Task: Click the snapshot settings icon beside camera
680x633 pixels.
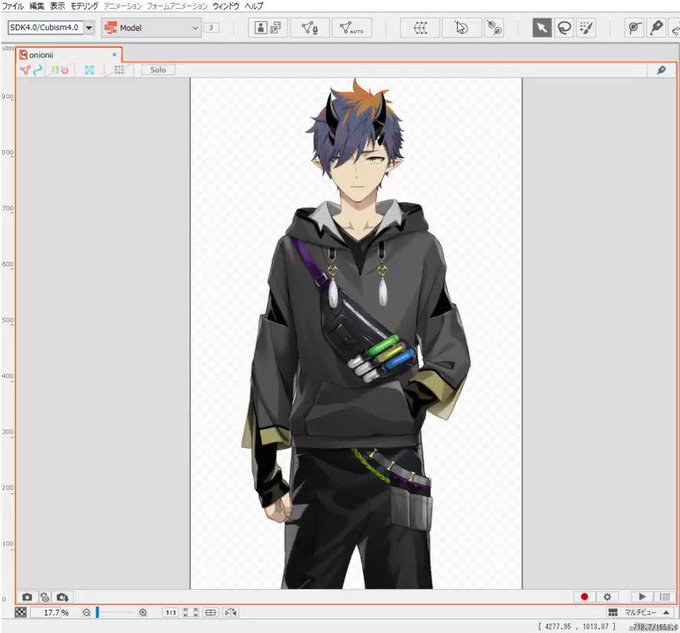Action: coord(45,597)
